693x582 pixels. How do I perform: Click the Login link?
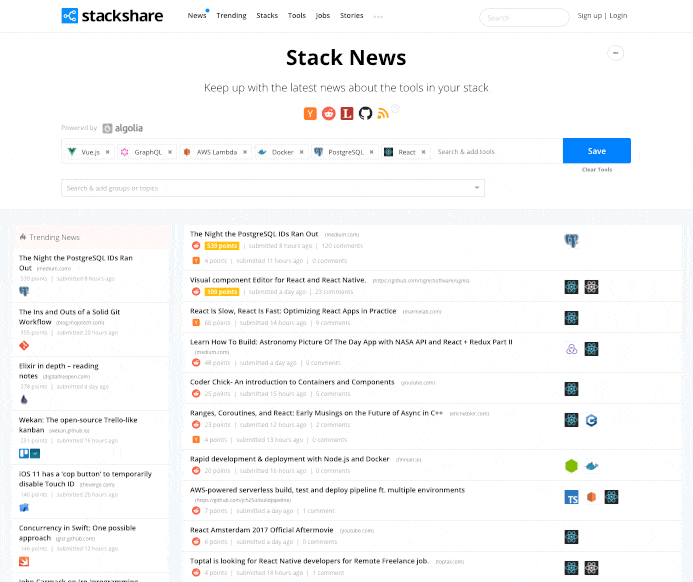[x=618, y=15]
